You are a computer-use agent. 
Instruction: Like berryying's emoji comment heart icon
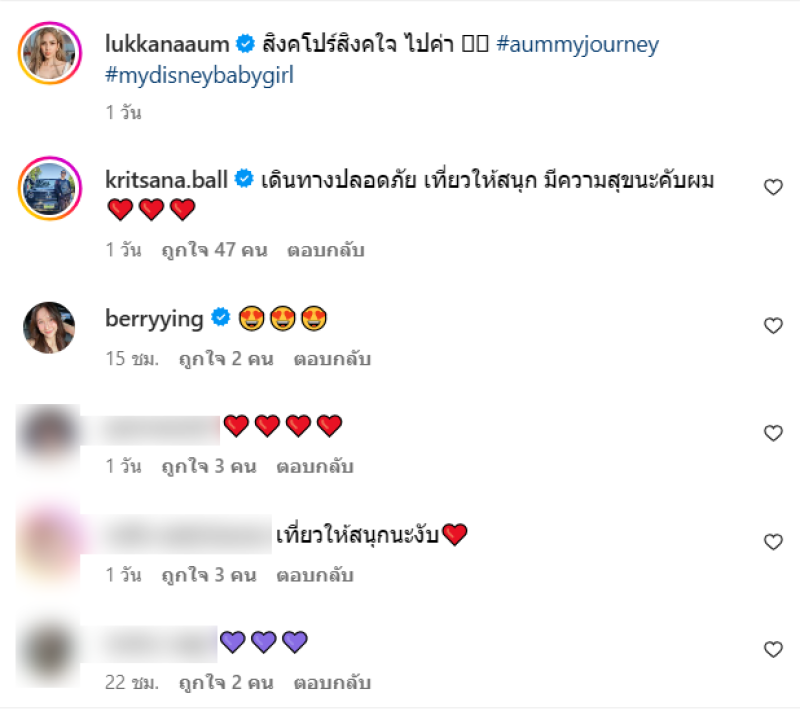(x=773, y=326)
